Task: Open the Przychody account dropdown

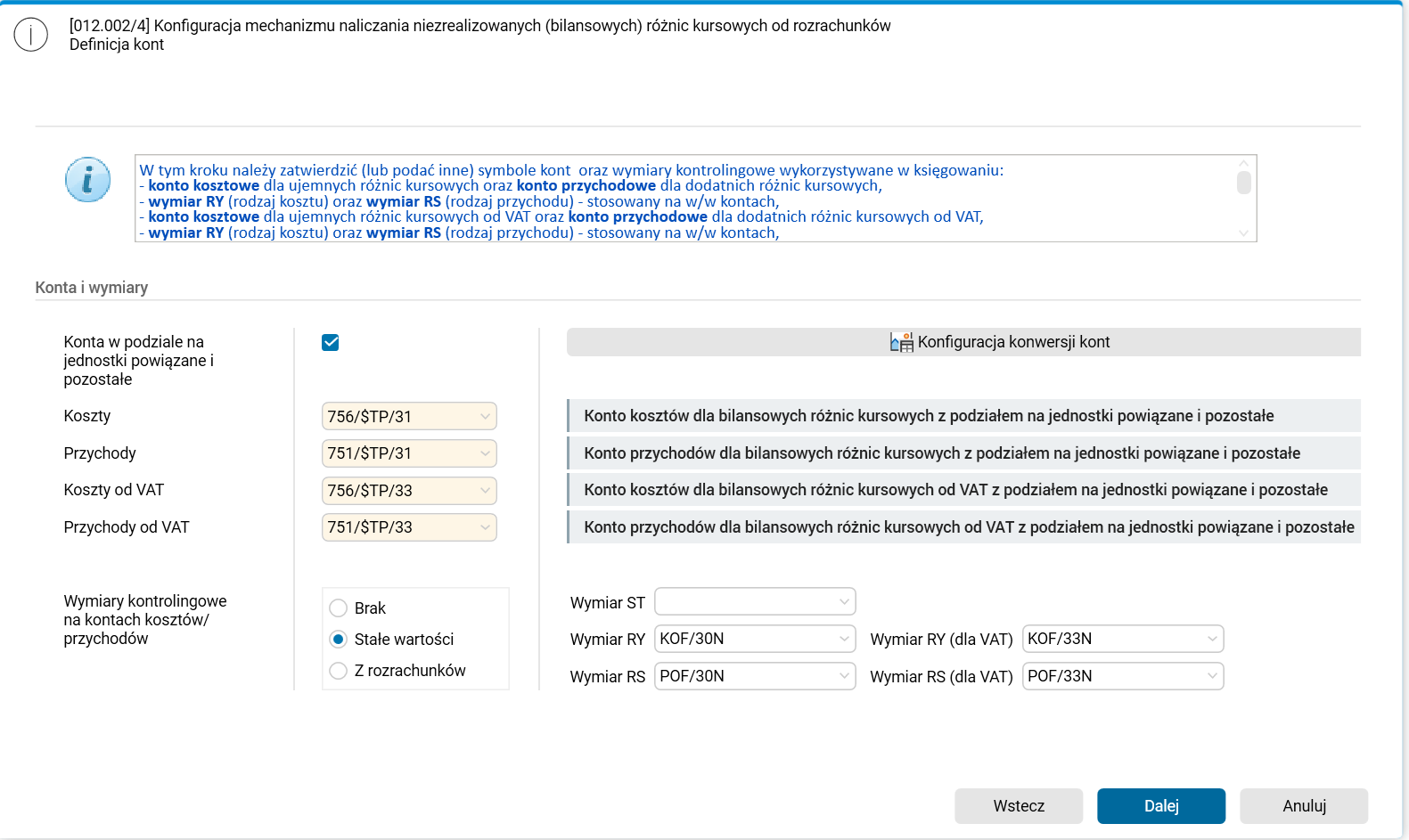Action: 485,453
